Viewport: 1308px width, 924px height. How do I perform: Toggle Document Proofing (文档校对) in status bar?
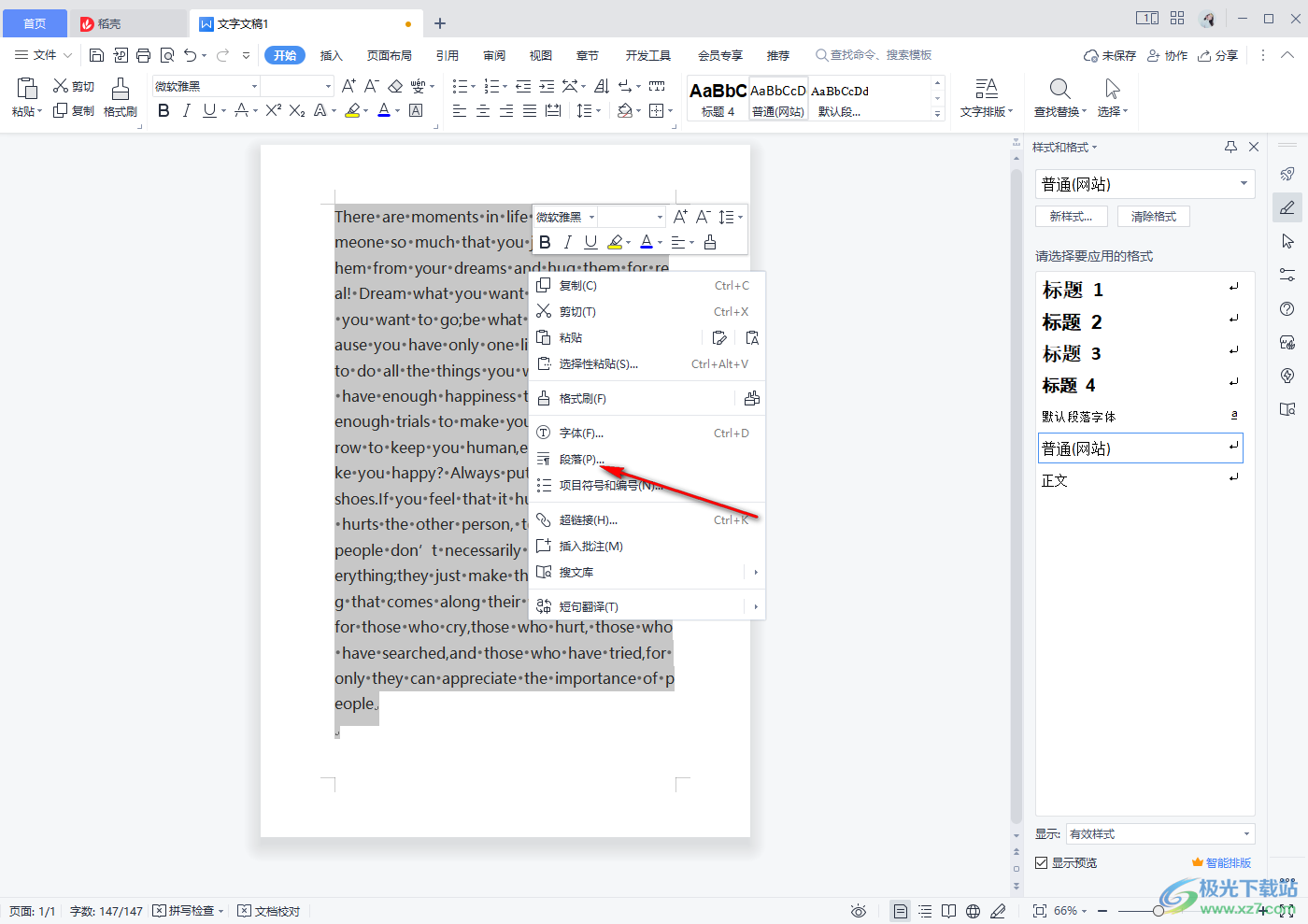269,911
